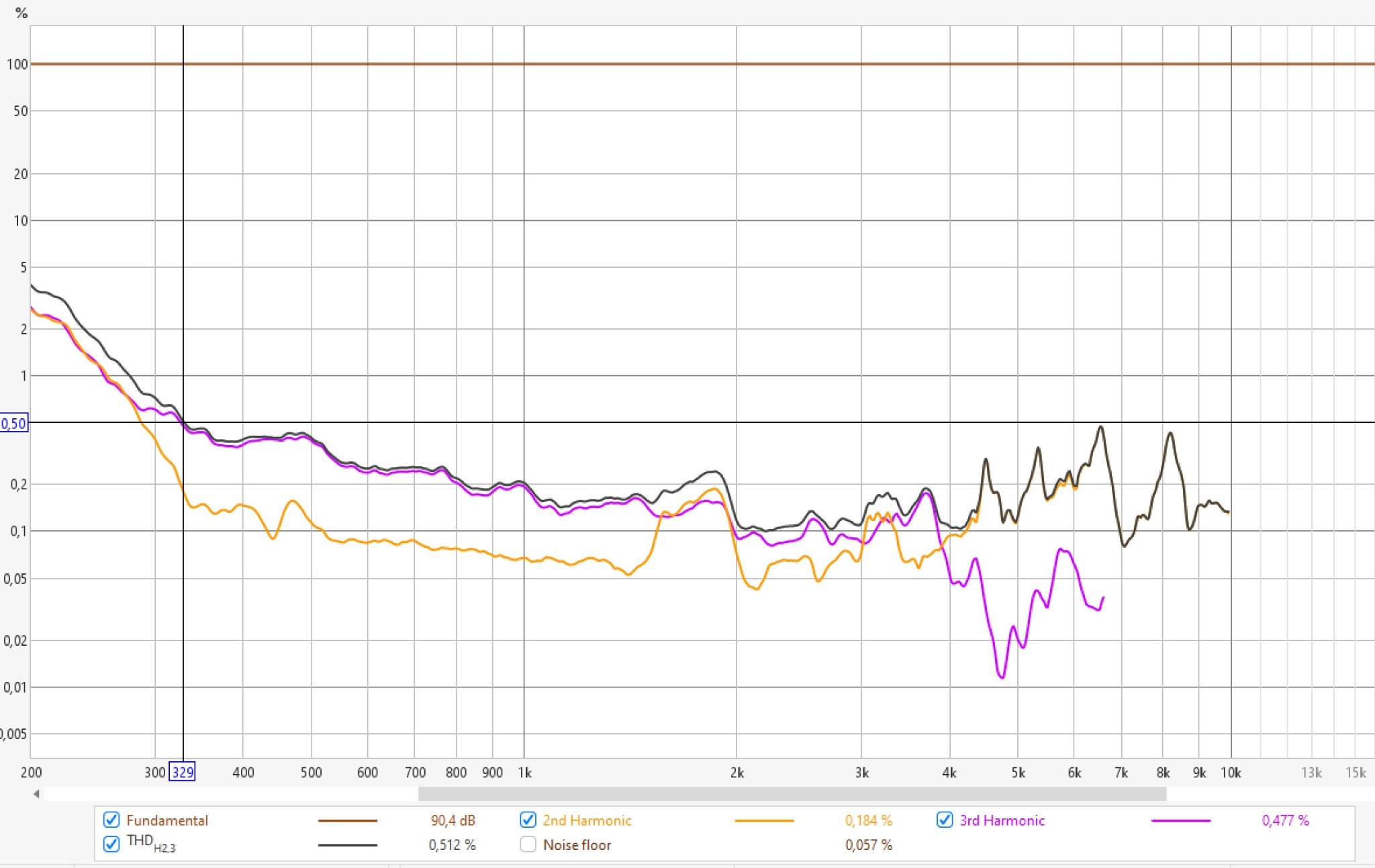This screenshot has width=1375, height=868.
Task: Click the 329 cursor frequency box
Action: [182, 772]
